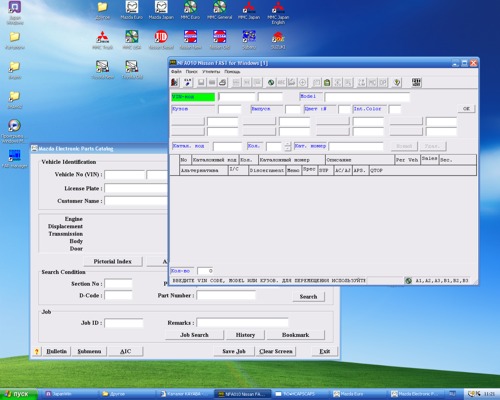Viewport: 500px width, 400px height.
Task: Click the Катал. код label button
Action: point(190,146)
